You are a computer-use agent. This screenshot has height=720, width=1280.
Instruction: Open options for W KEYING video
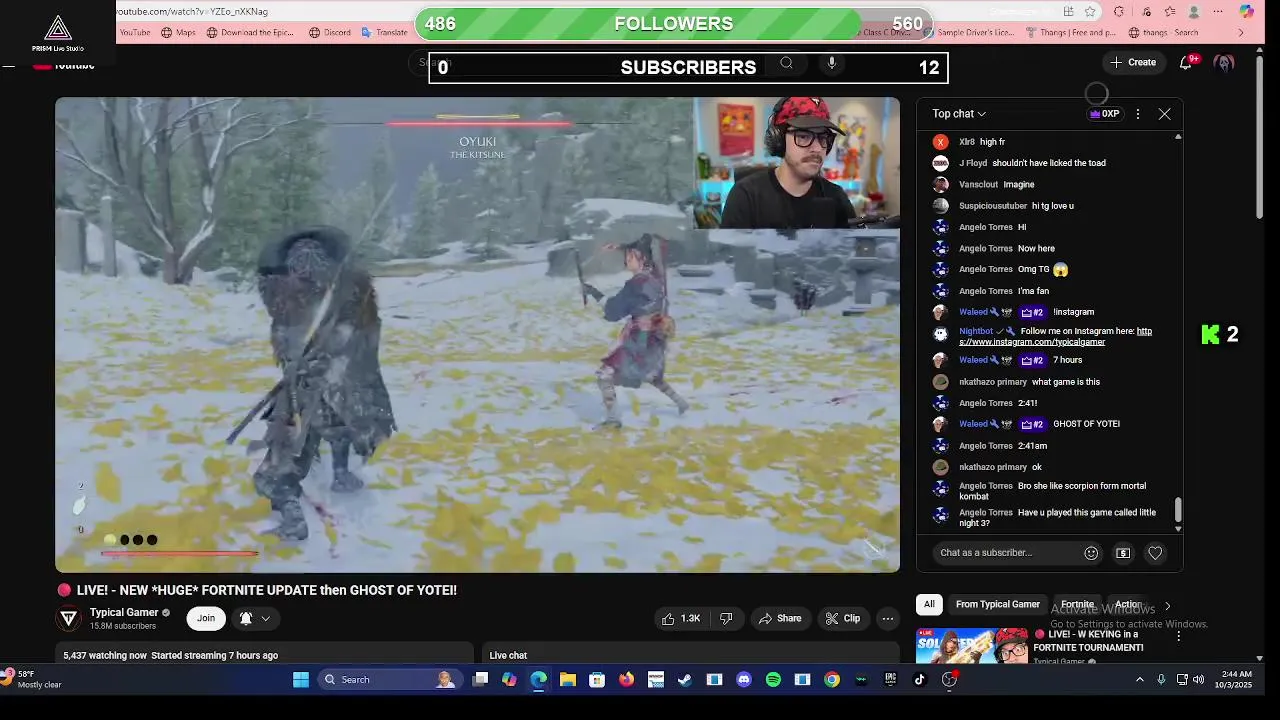click(x=1178, y=636)
